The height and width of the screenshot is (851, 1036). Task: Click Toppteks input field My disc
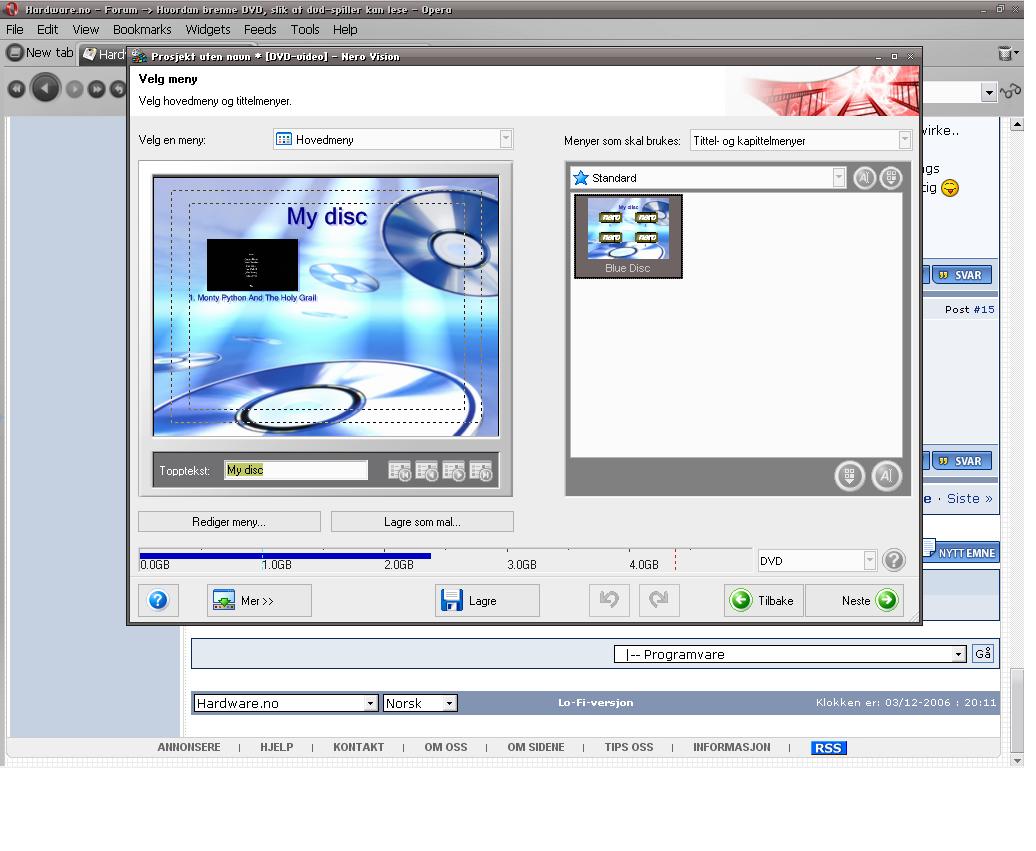point(295,470)
